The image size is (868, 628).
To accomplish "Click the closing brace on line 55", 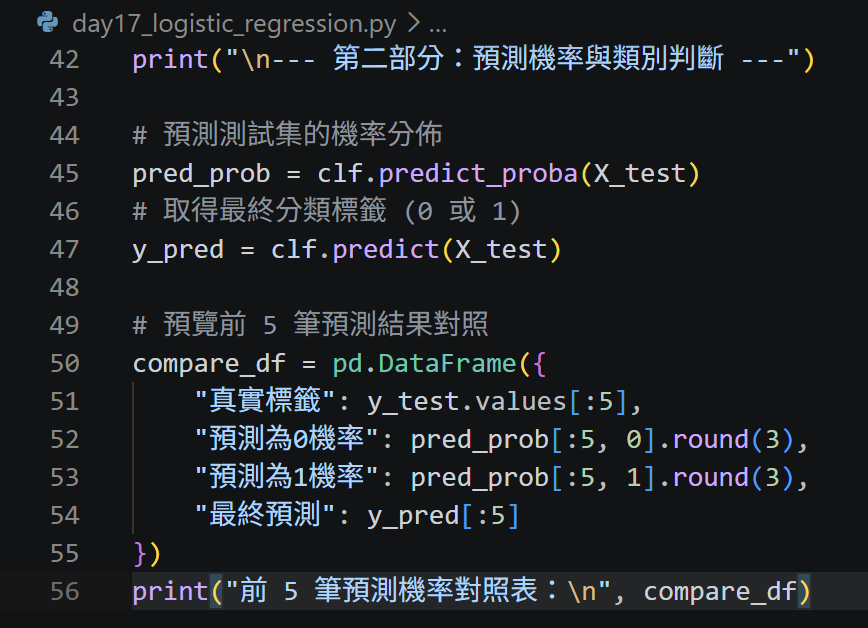I will [140, 553].
